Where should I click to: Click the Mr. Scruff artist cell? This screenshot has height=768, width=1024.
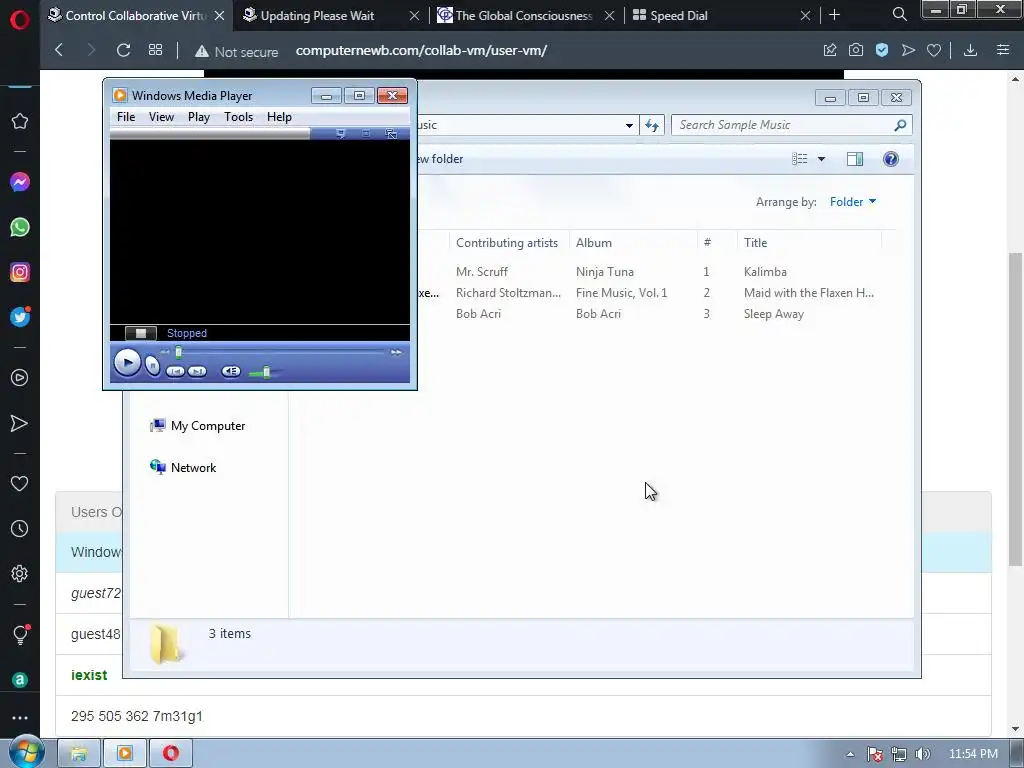pos(482,272)
